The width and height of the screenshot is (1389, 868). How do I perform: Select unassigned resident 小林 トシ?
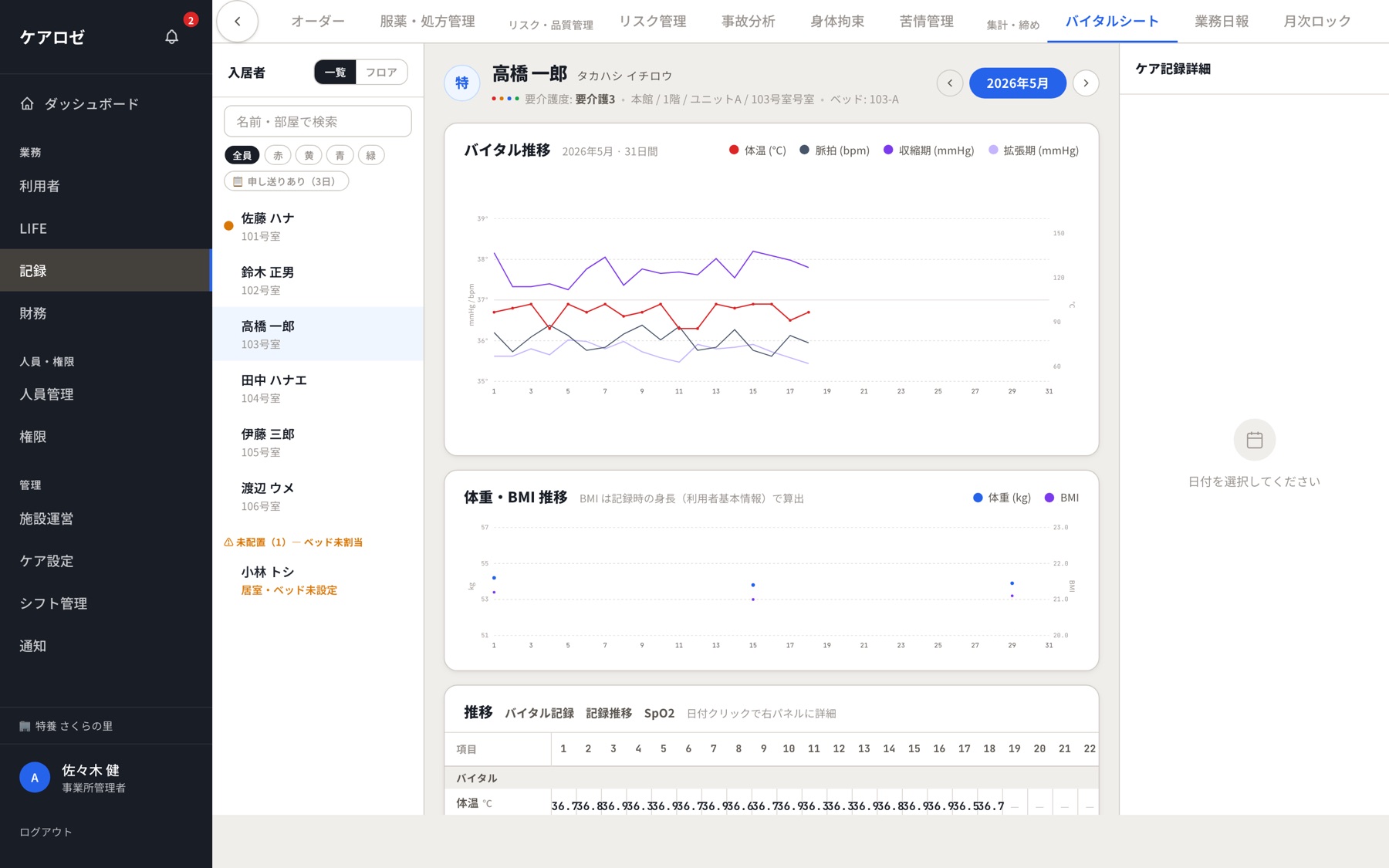(x=318, y=580)
